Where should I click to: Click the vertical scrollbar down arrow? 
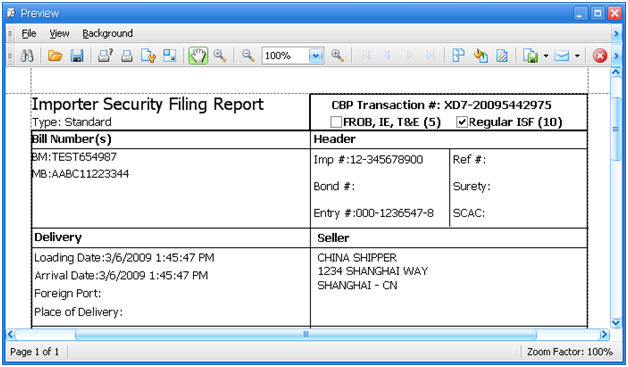(616, 323)
